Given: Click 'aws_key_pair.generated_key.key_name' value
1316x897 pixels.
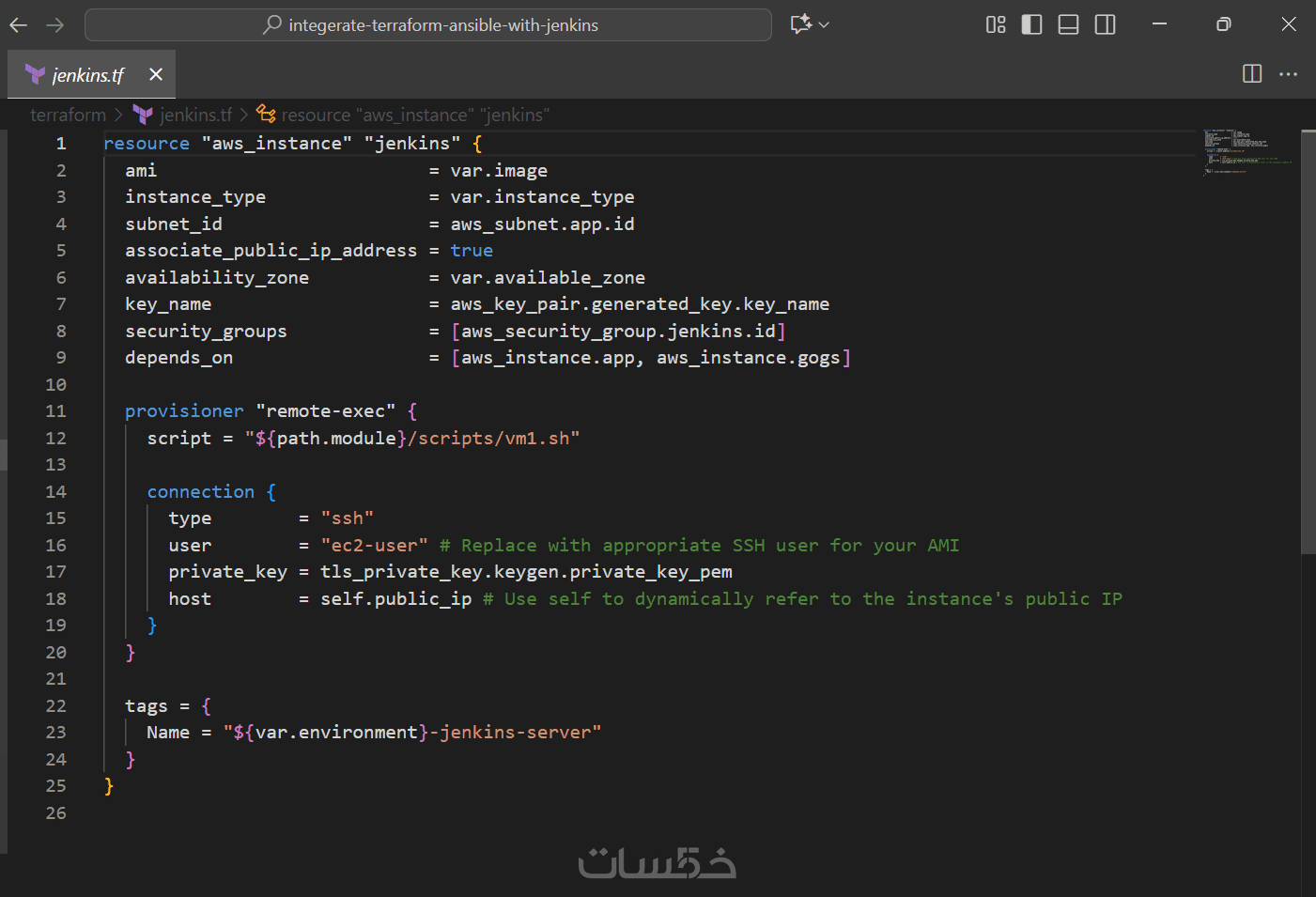Looking at the screenshot, I should point(640,304).
